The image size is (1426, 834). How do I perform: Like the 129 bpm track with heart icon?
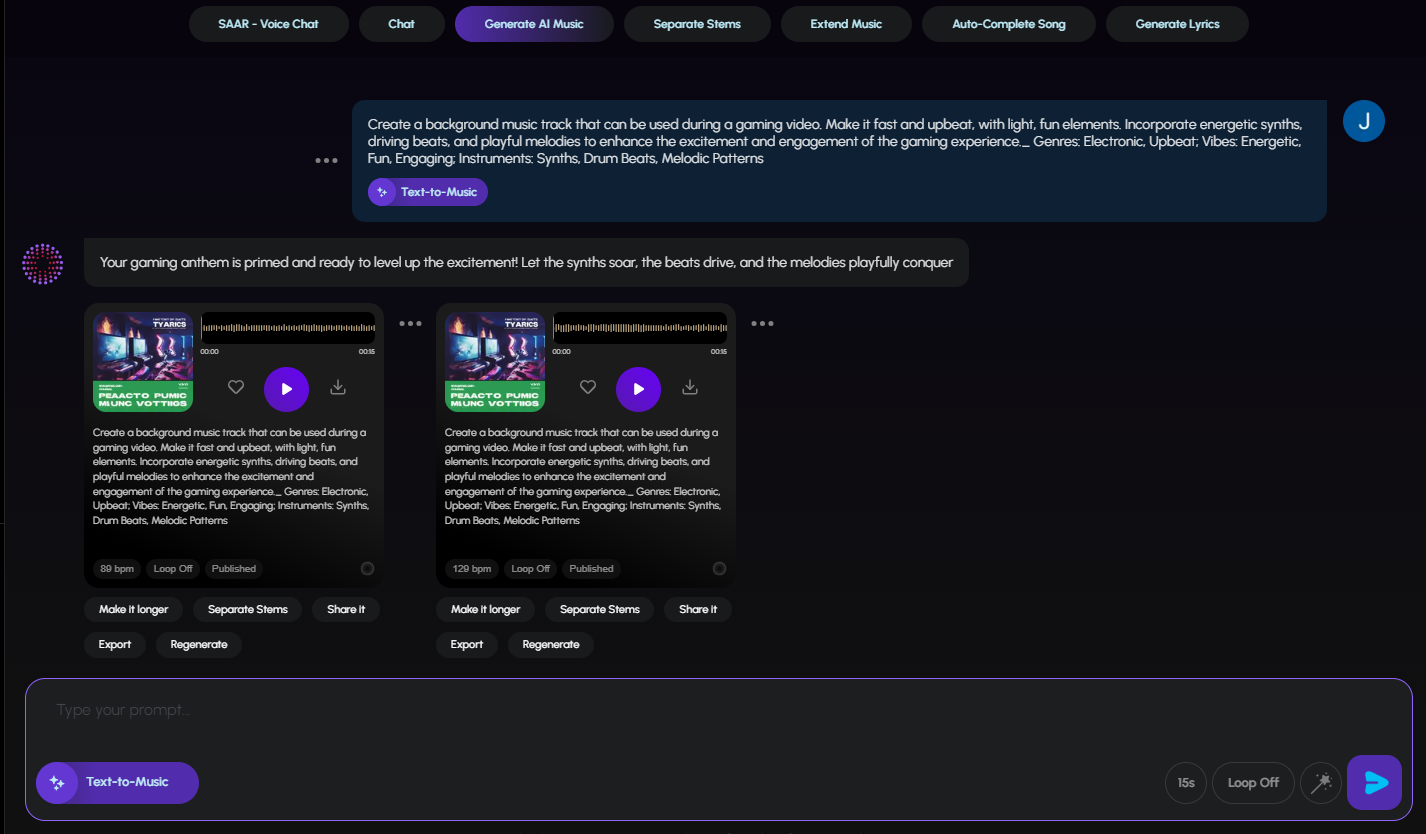(x=588, y=387)
